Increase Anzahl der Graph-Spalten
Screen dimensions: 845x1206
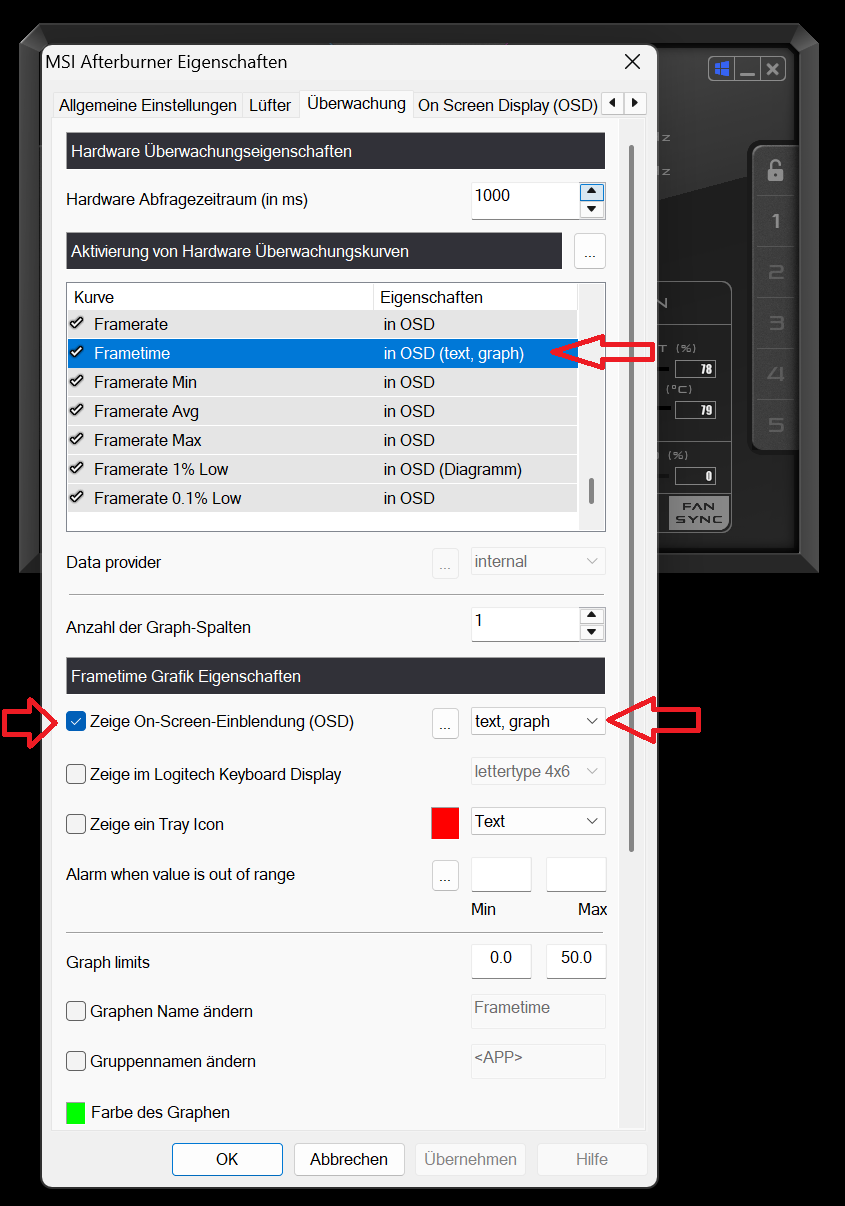[592, 616]
